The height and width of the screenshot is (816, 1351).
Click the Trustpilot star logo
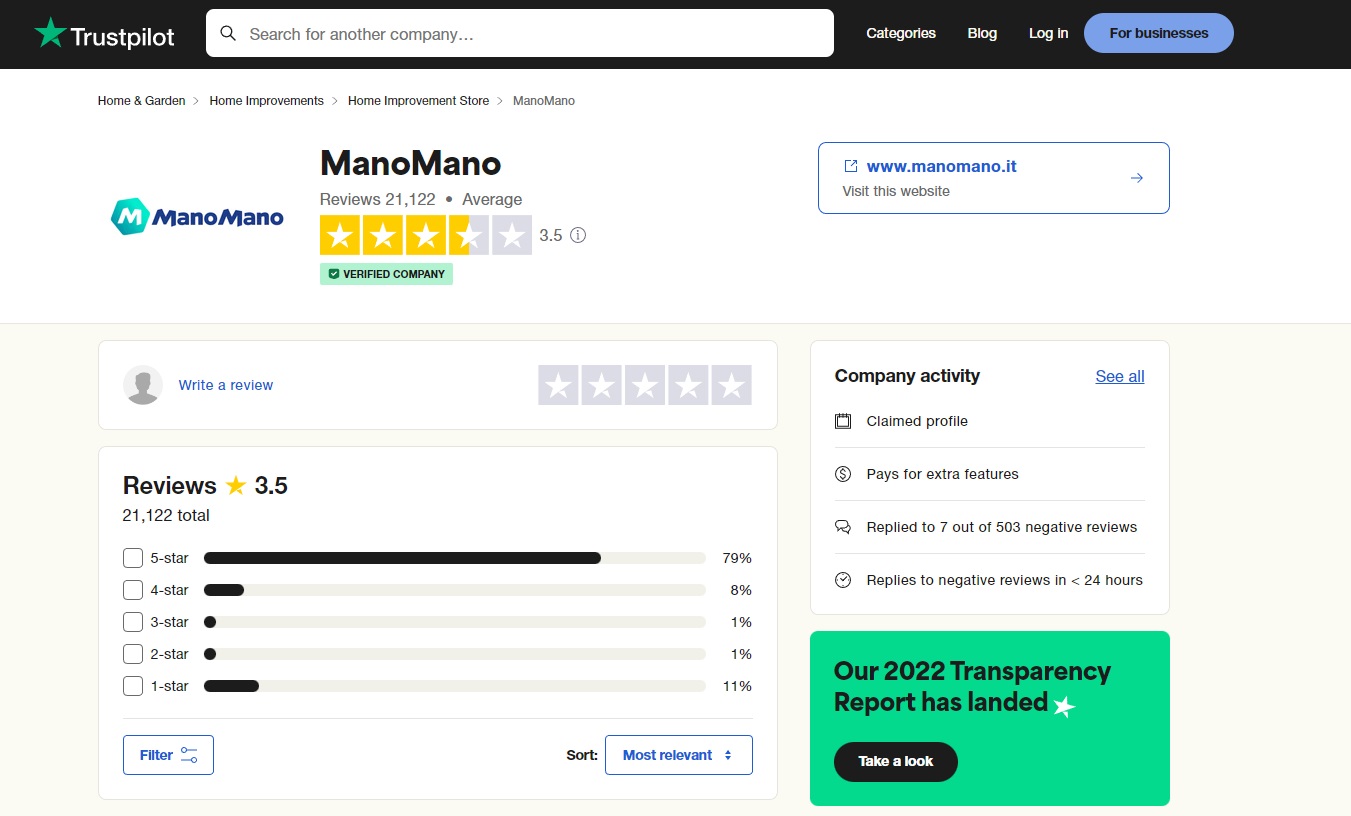pos(50,33)
